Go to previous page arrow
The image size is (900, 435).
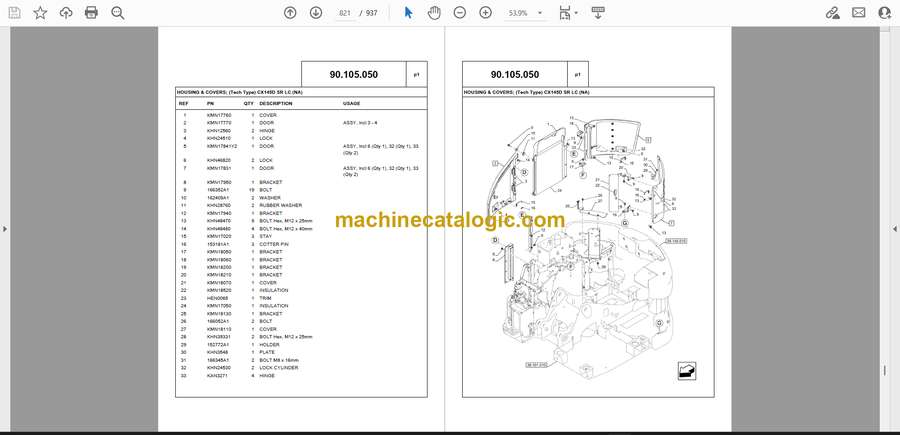click(290, 13)
